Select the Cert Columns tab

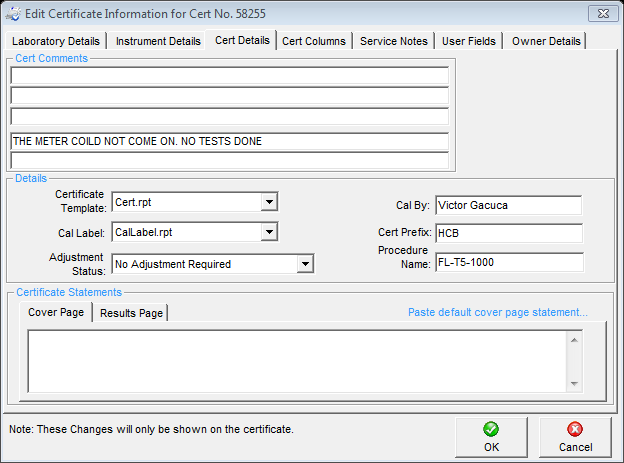click(314, 41)
